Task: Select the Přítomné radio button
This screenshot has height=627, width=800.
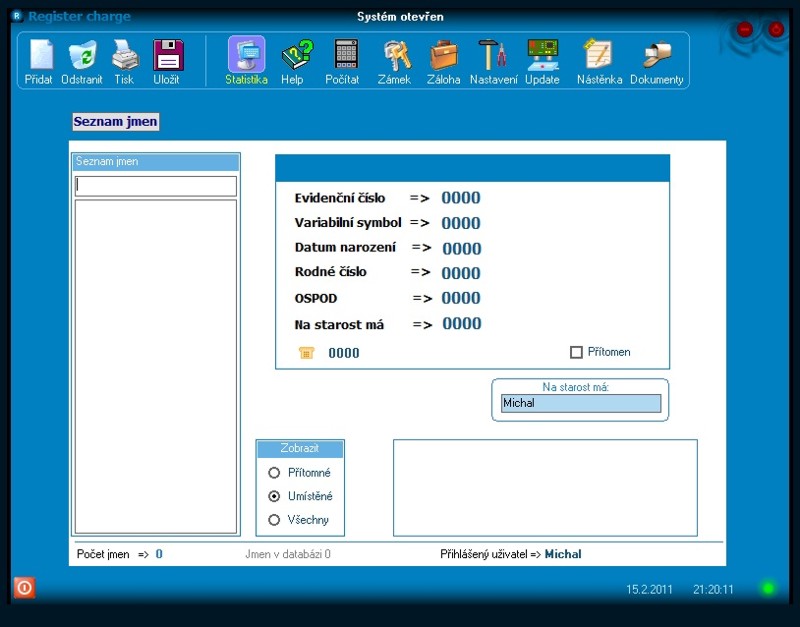Action: point(274,473)
